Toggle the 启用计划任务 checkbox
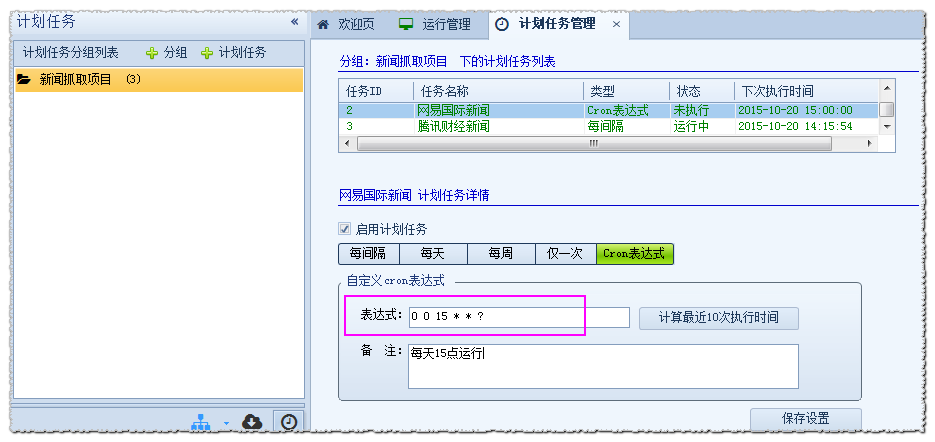Screen dimensions: 935x442 tap(345, 229)
